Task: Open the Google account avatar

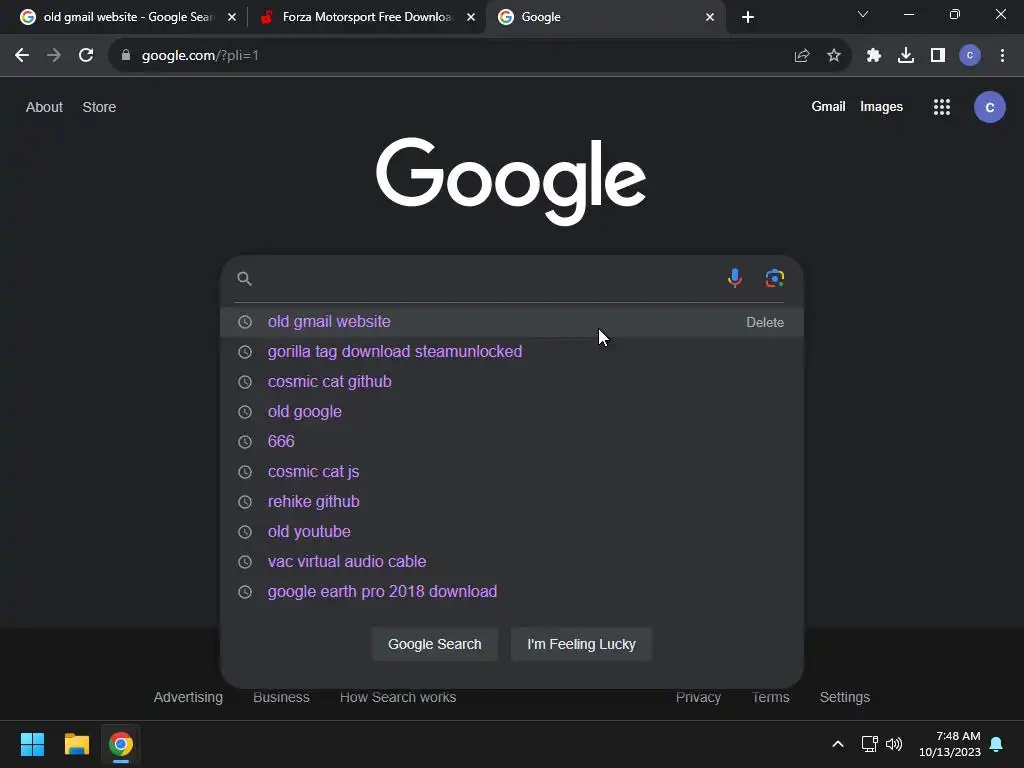Action: [x=989, y=107]
